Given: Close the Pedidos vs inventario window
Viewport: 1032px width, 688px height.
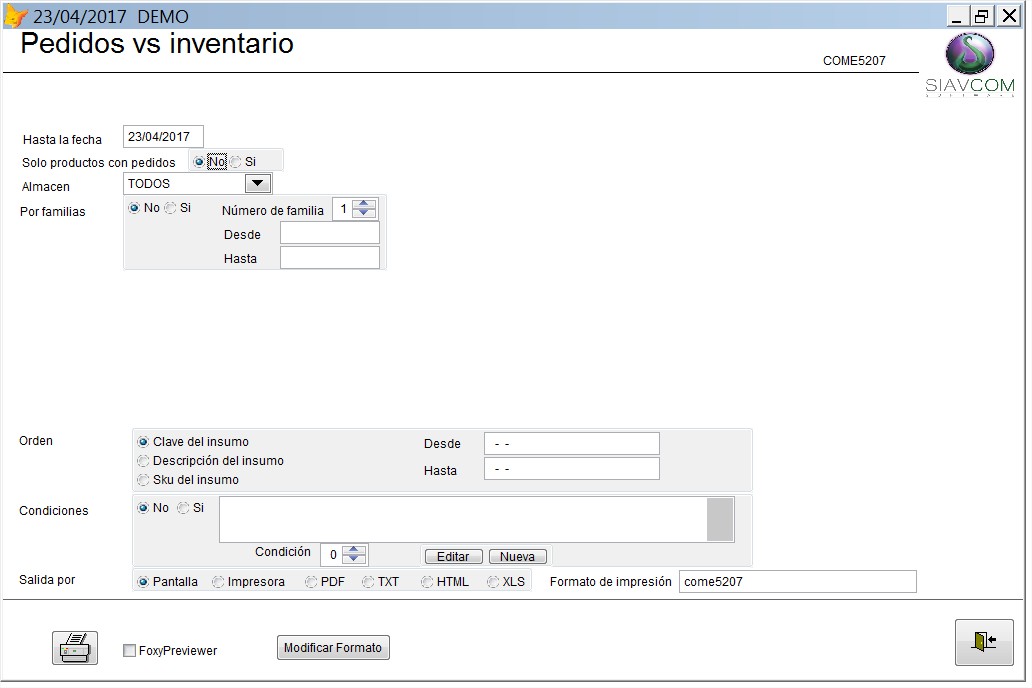Looking at the screenshot, I should point(1008,16).
